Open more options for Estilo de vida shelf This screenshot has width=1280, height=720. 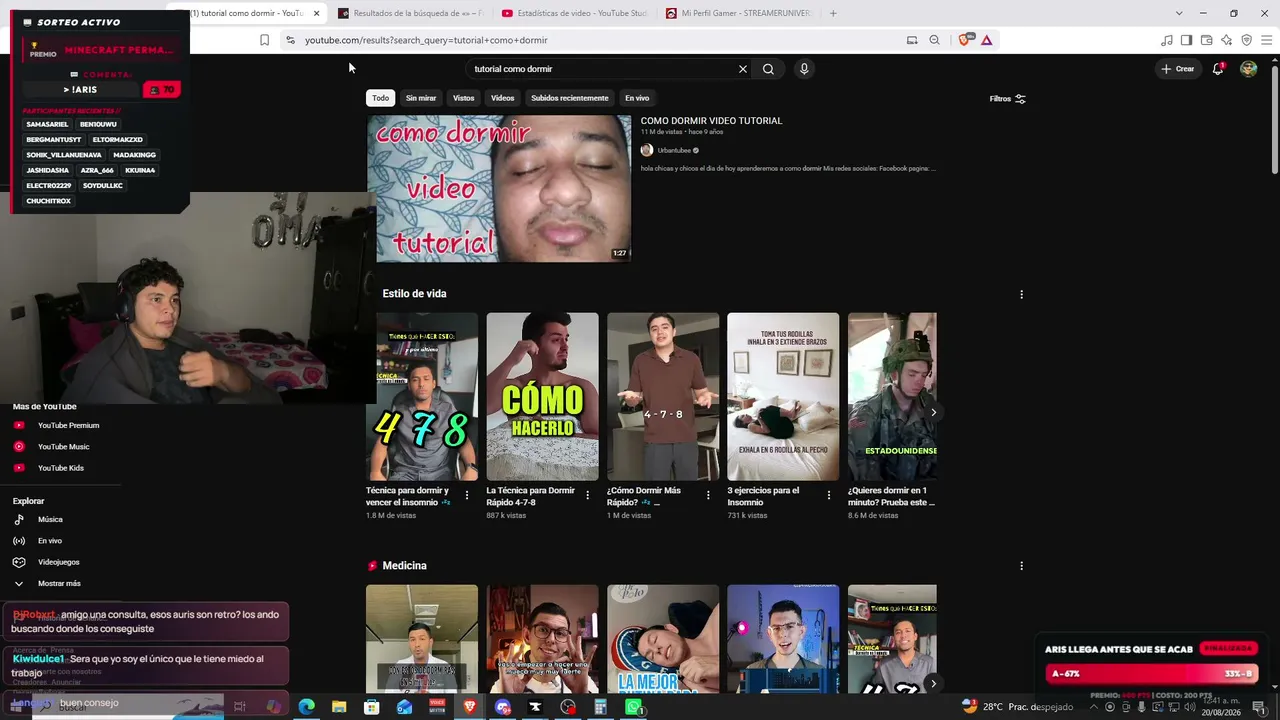[1021, 294]
